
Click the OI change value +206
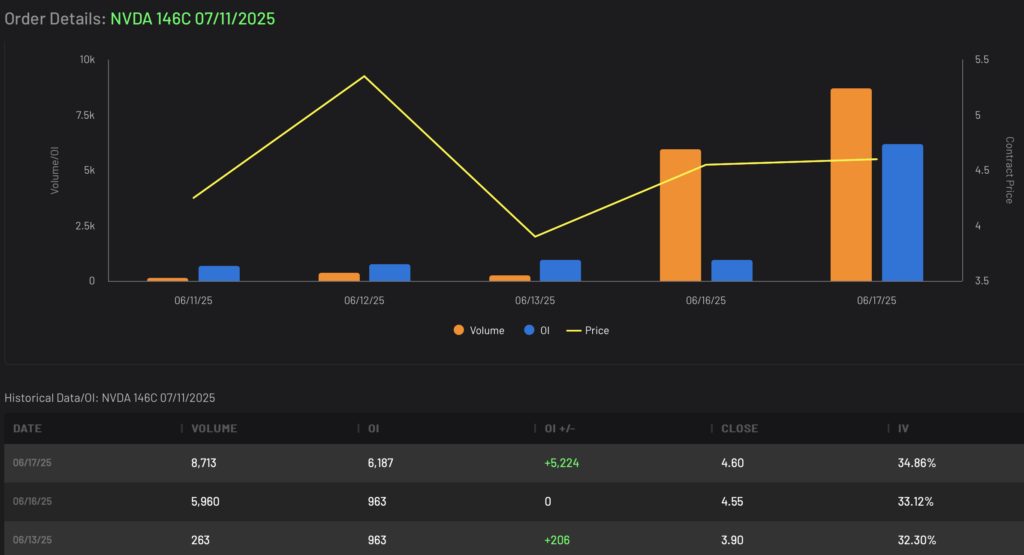(557, 540)
